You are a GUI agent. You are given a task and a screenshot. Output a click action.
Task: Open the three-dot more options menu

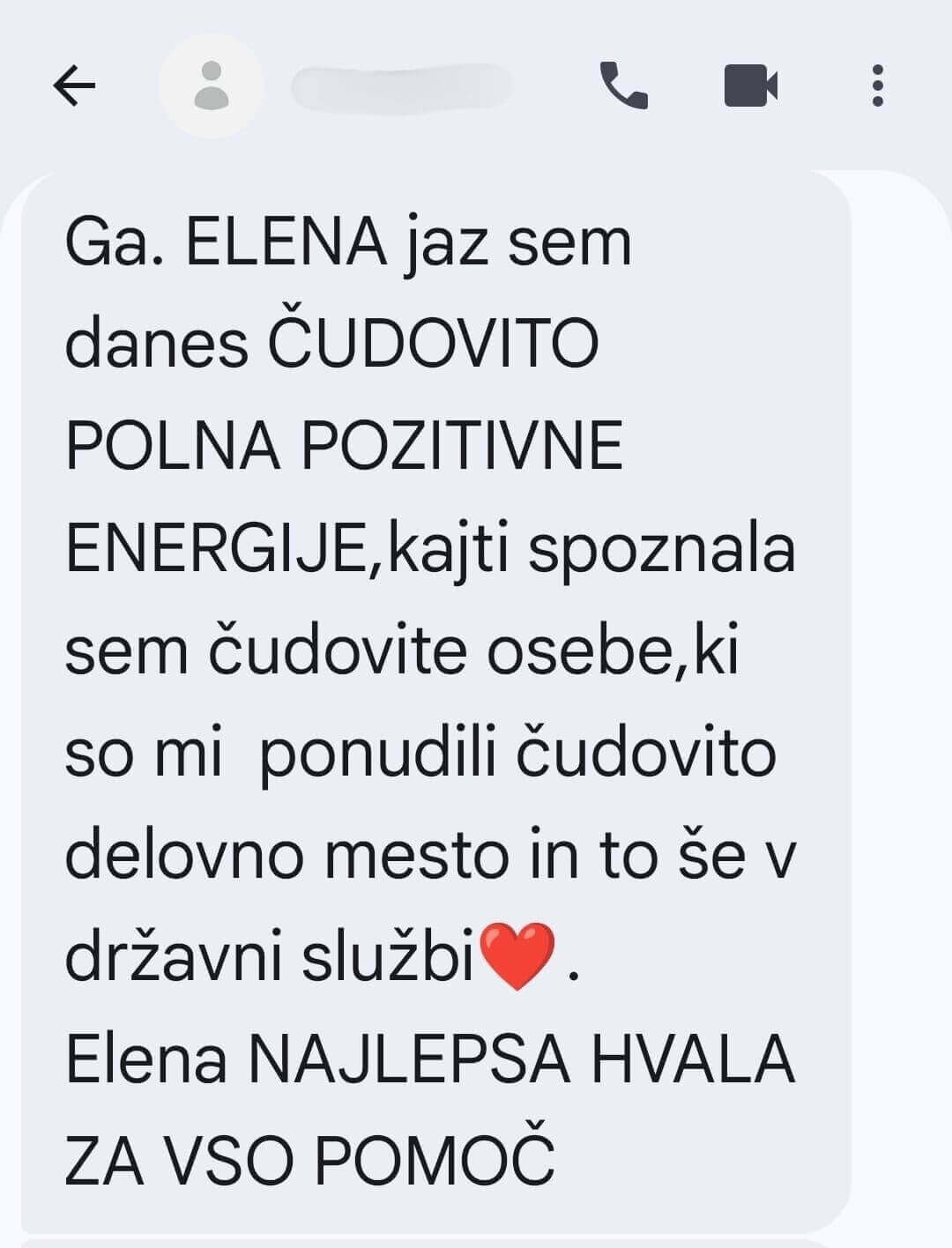coord(877,85)
